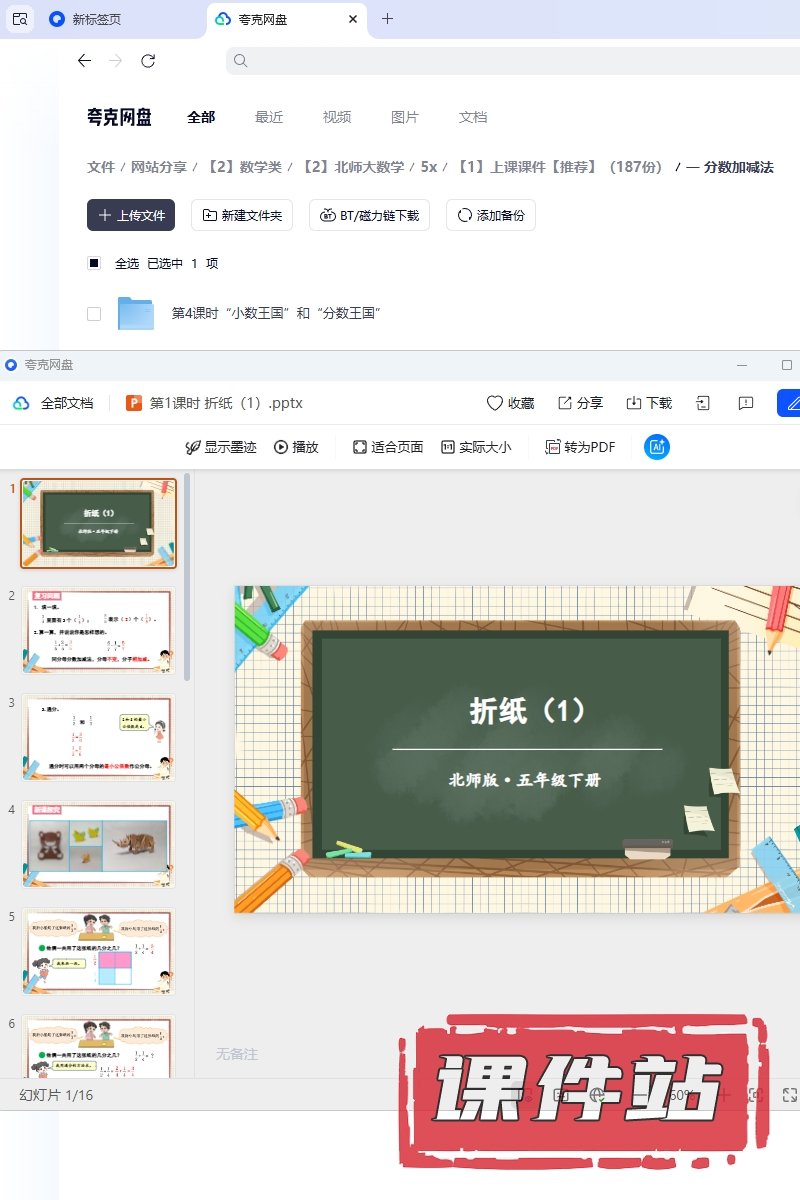Download the pptx via 下载

(633, 403)
